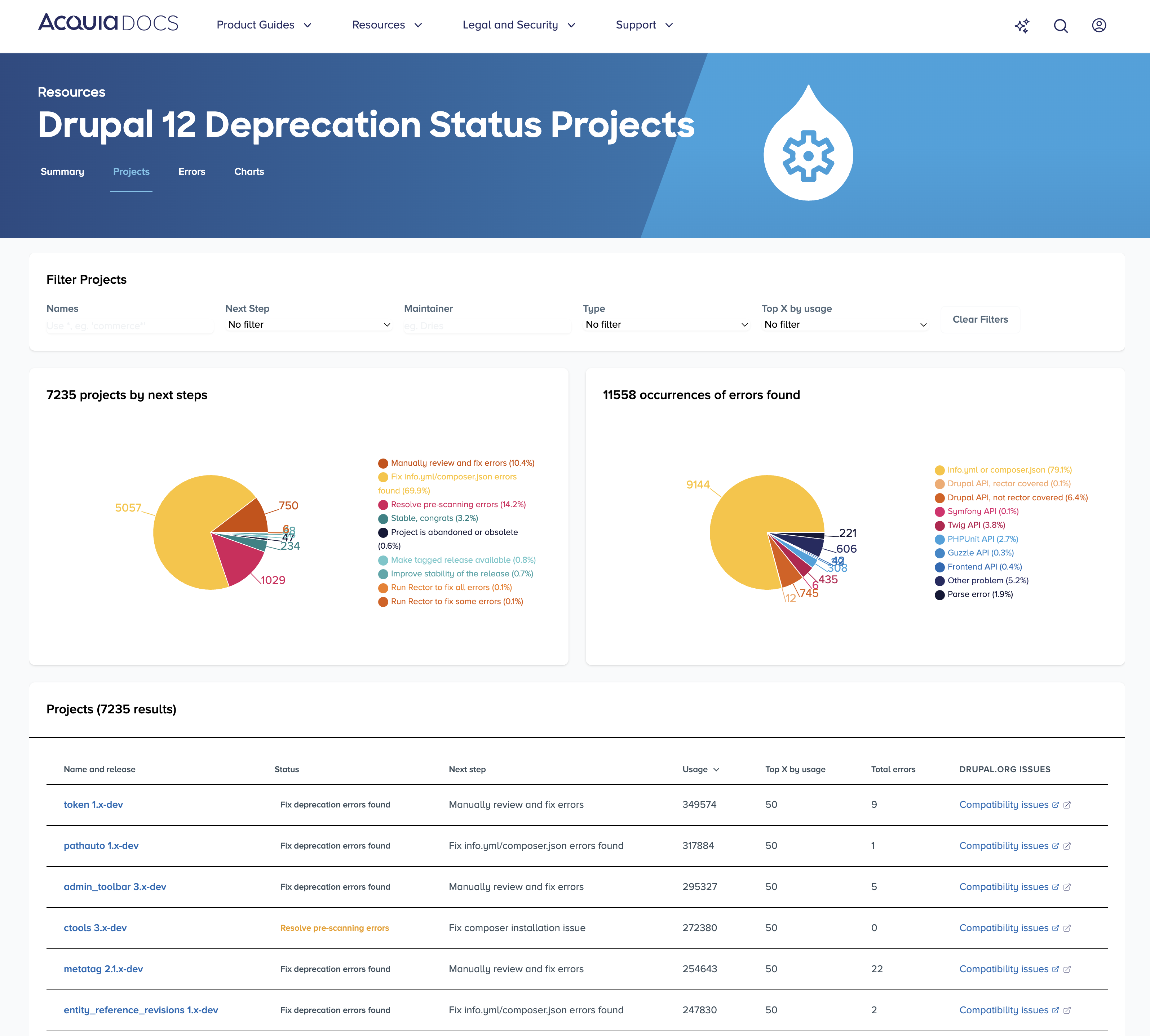Open the Next Step filter dropdown
This screenshot has height=1036, width=1150.
309,324
